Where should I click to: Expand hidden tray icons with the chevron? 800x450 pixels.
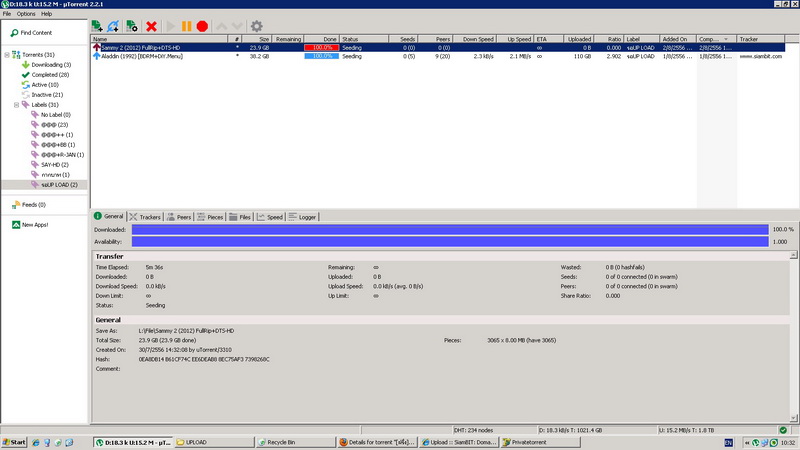pyautogui.click(x=747, y=442)
